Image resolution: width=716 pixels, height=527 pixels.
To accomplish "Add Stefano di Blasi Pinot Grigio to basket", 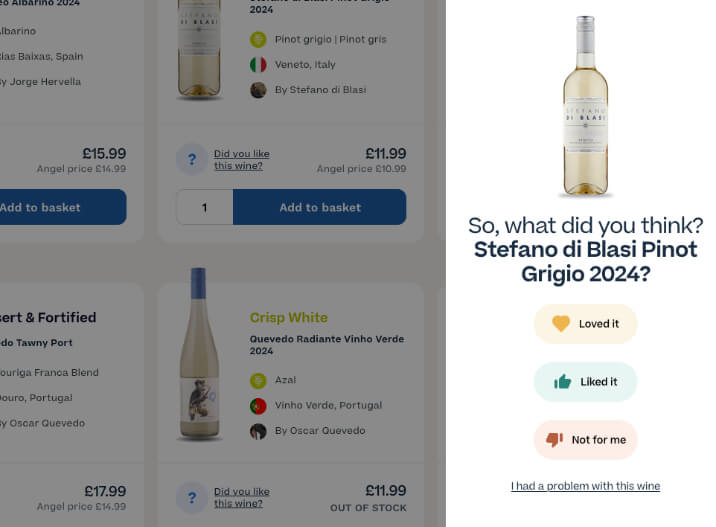I will click(x=320, y=207).
